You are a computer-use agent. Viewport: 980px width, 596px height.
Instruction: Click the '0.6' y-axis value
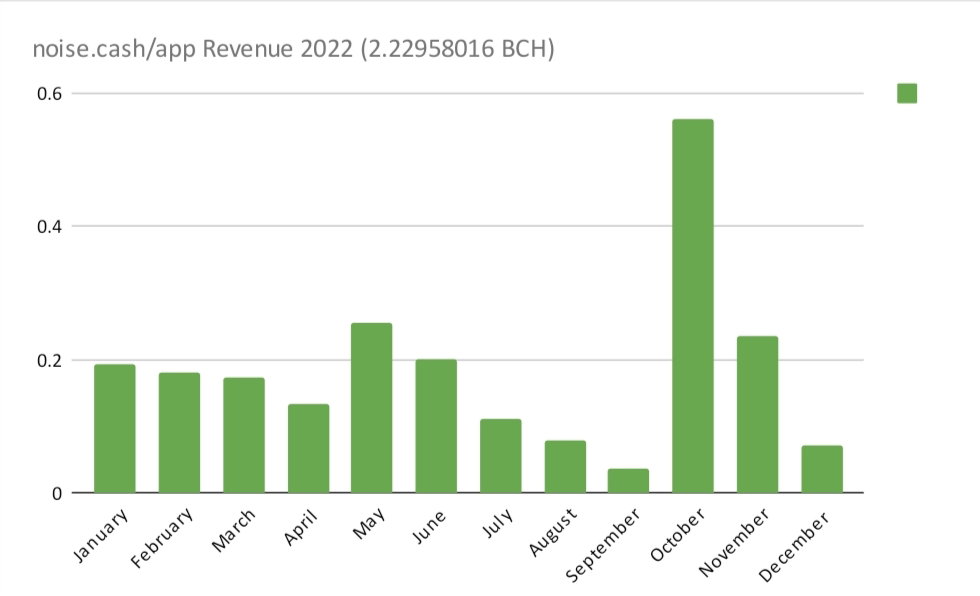49,94
